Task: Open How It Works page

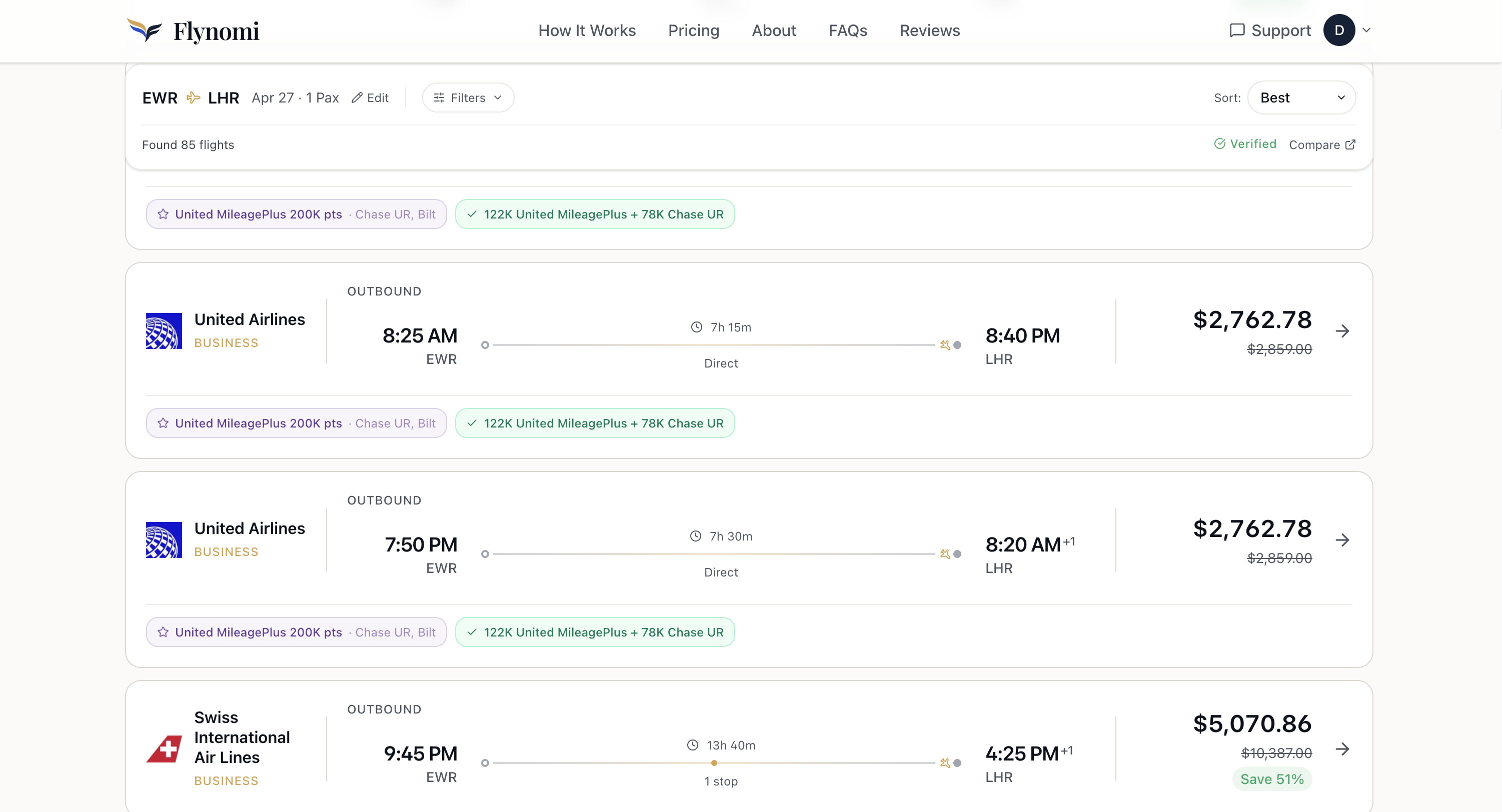Action: pos(587,30)
